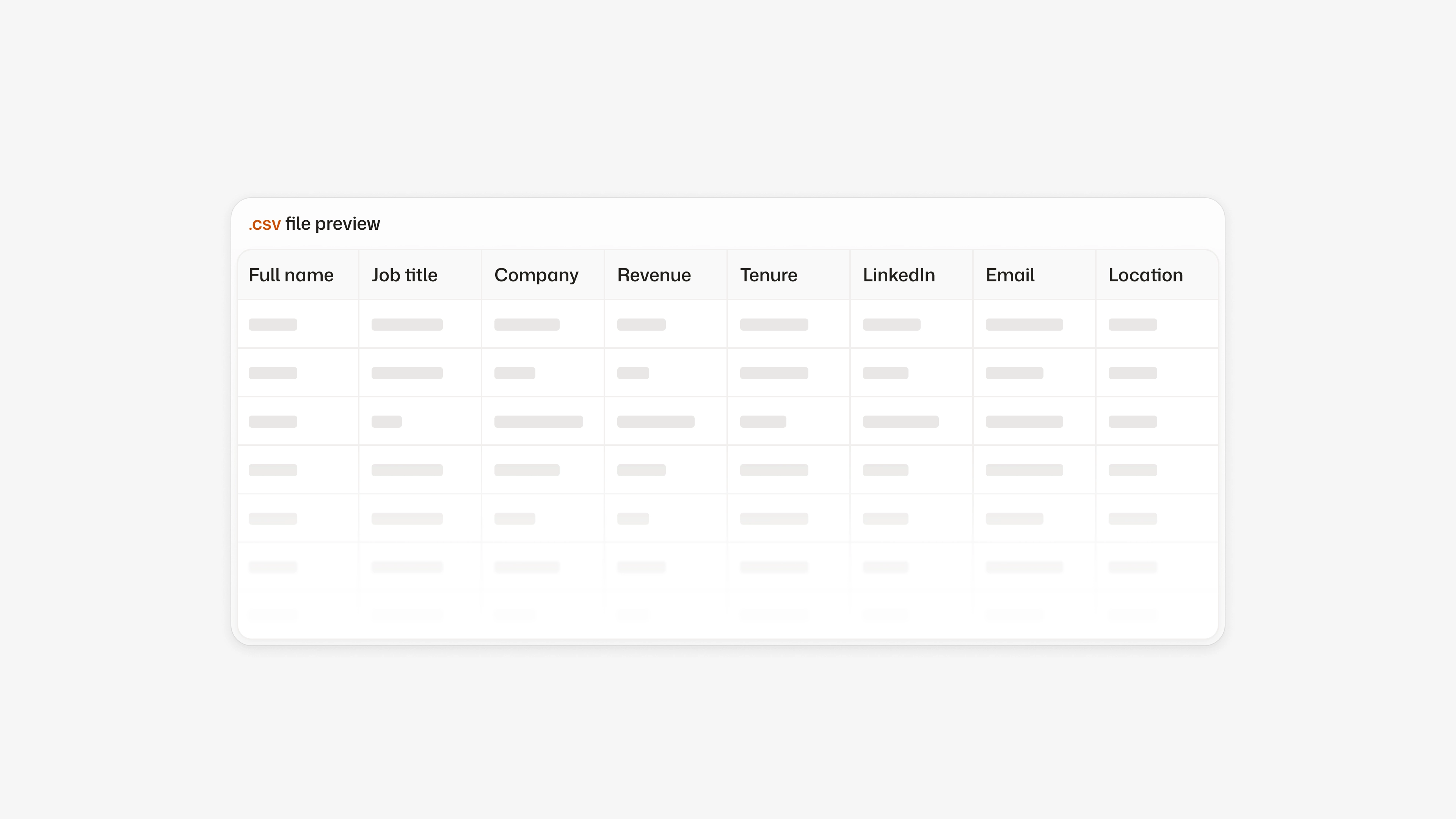This screenshot has height=819, width=1456.
Task: Select the Email column header
Action: point(1010,275)
